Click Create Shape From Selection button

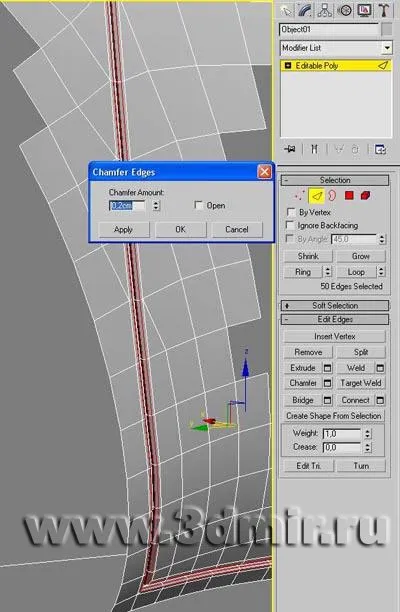pyautogui.click(x=334, y=416)
